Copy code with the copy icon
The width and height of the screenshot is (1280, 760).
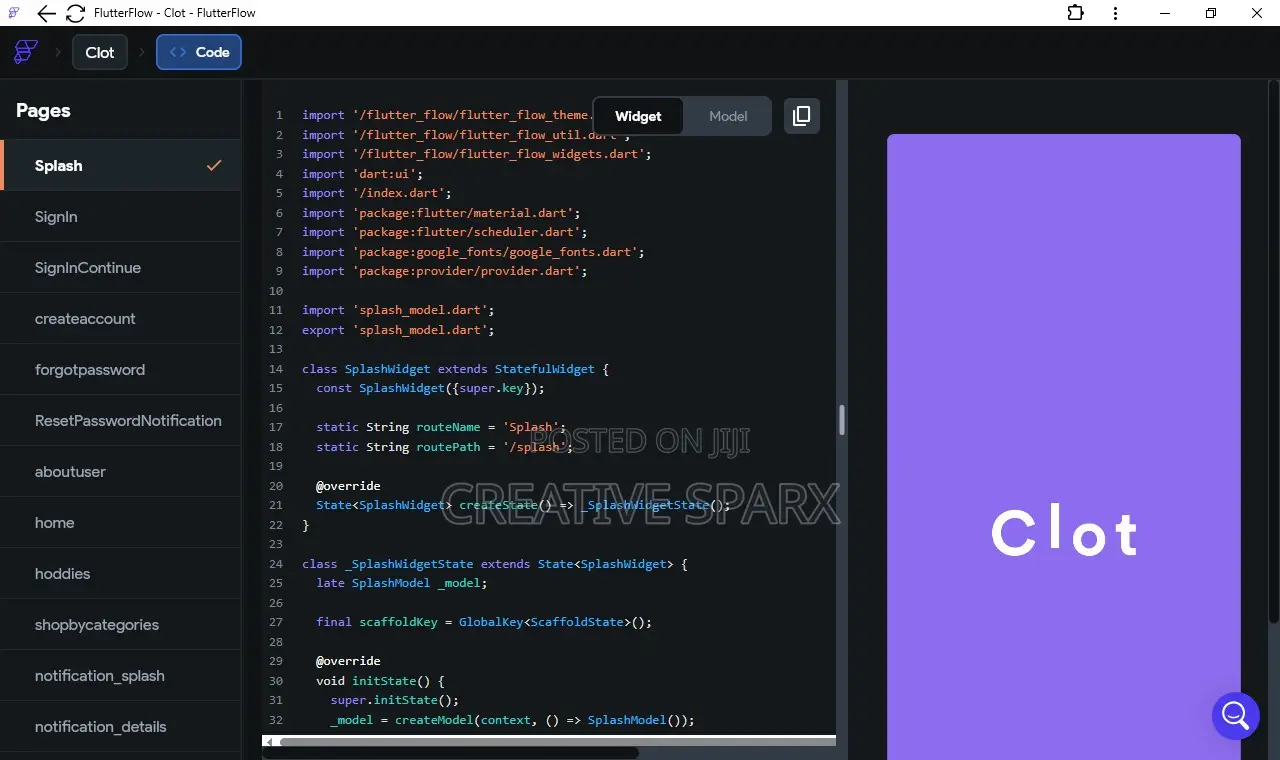tap(802, 116)
